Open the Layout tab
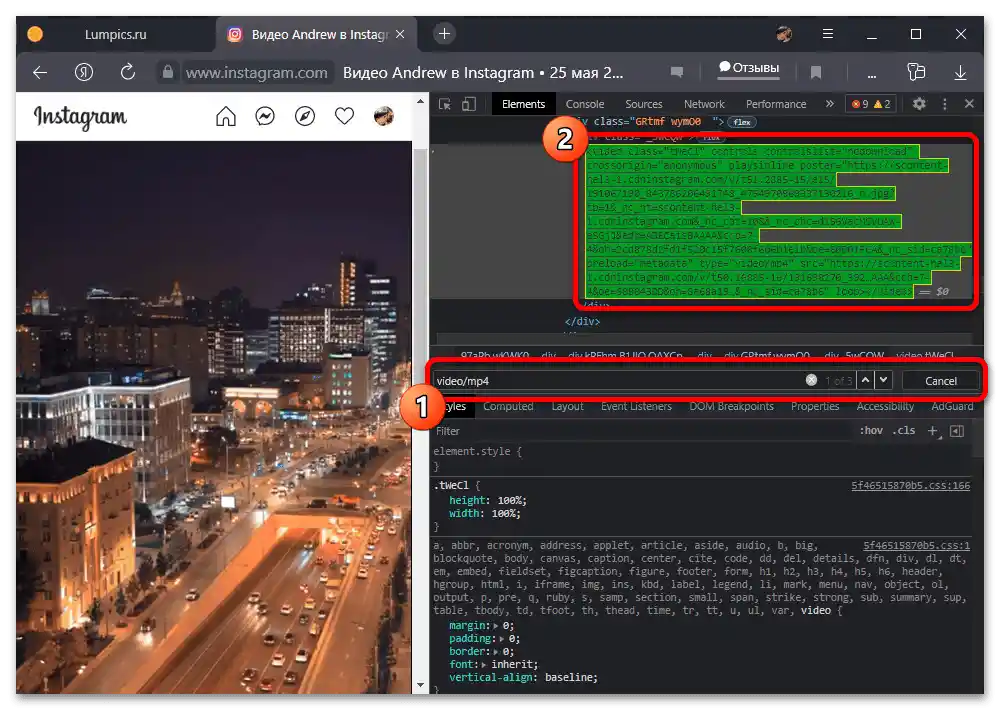This screenshot has width=1000, height=710. [568, 406]
